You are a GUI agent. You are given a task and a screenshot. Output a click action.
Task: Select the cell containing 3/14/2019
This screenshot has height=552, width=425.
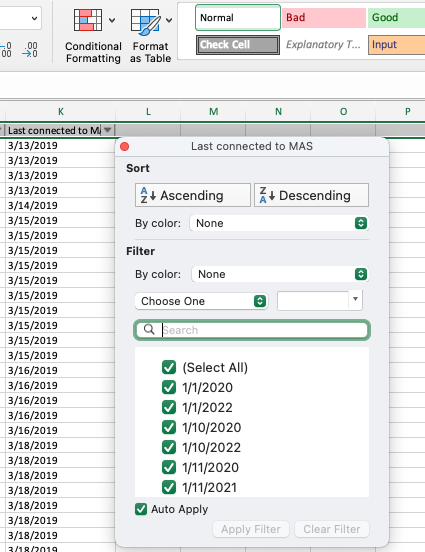pos(60,205)
